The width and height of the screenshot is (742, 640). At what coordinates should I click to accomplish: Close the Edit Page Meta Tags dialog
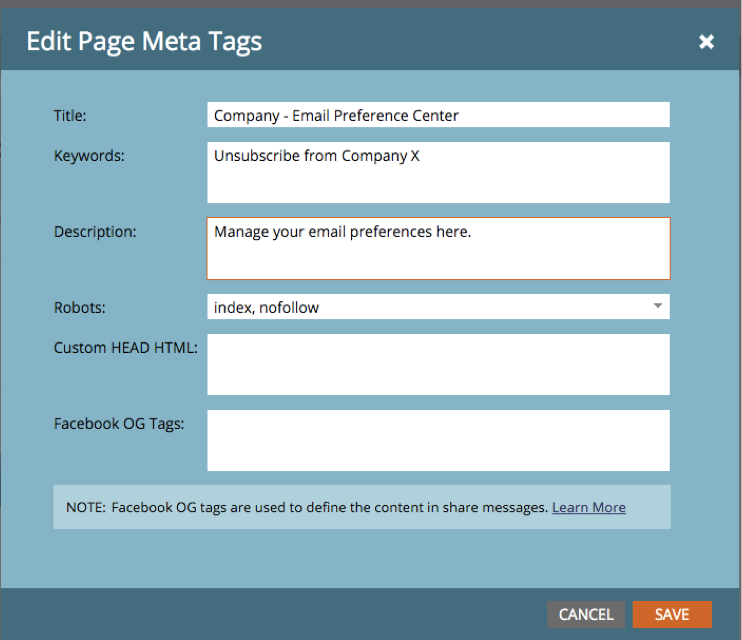706,41
